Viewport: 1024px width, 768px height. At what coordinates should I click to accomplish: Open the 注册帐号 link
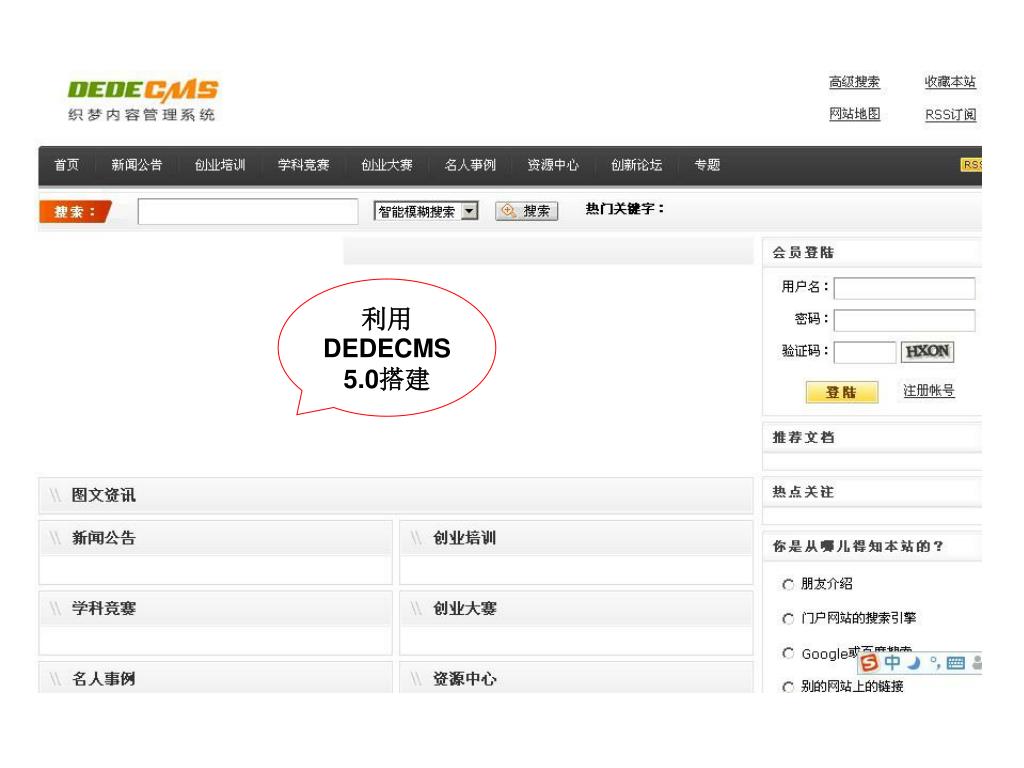(929, 391)
